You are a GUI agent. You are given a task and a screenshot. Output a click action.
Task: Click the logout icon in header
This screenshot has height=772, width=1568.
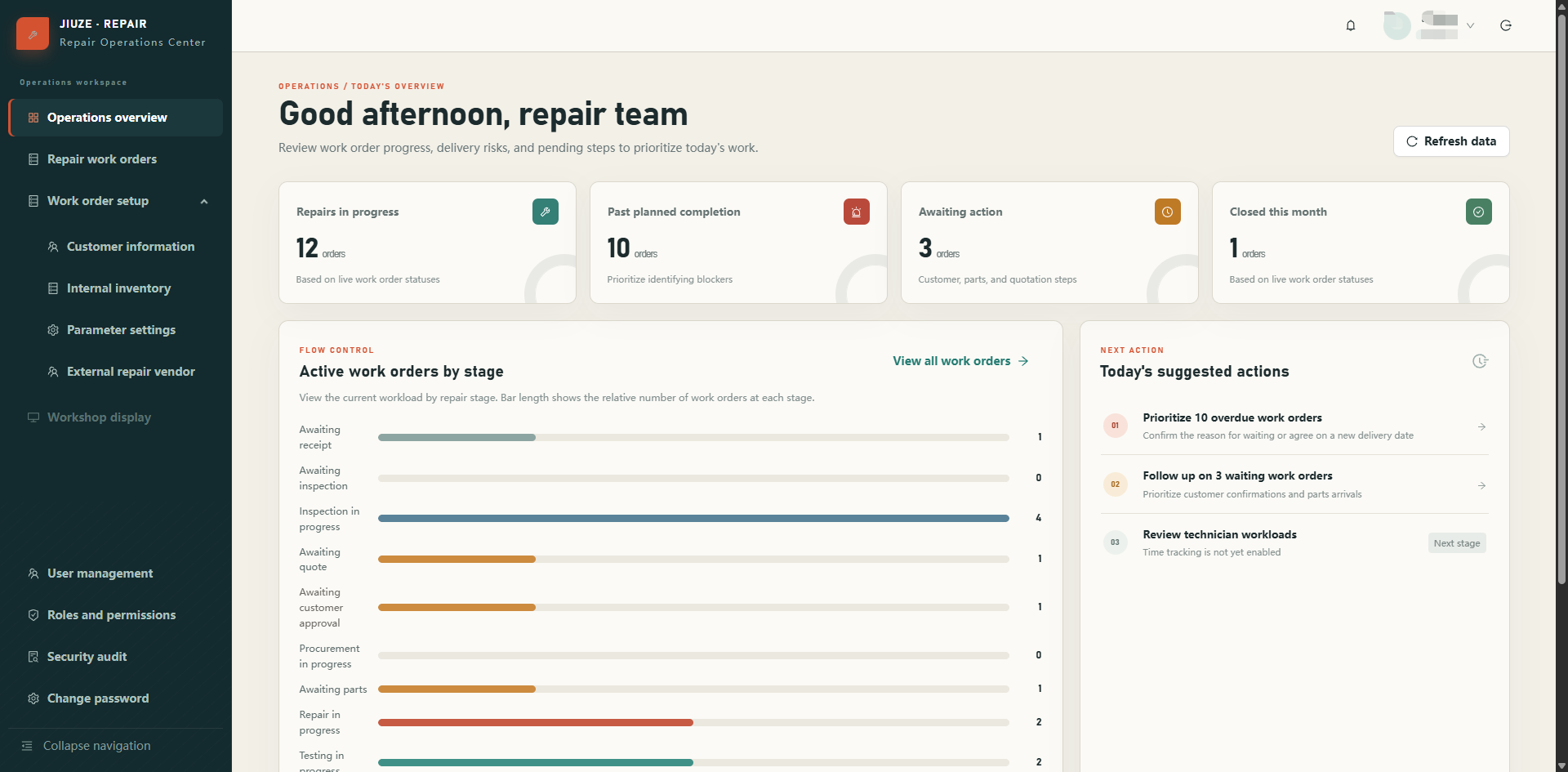coord(1506,25)
